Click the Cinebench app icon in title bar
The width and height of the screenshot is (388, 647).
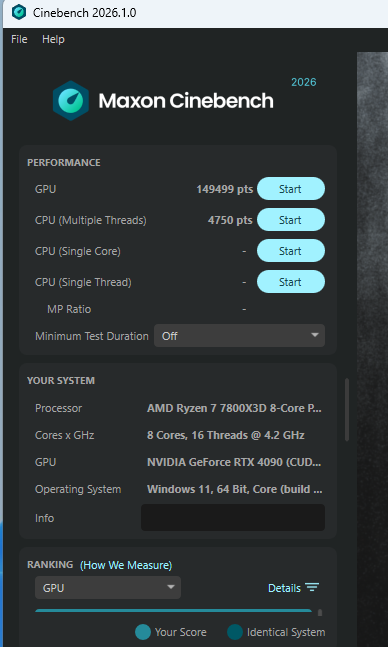click(x=19, y=12)
